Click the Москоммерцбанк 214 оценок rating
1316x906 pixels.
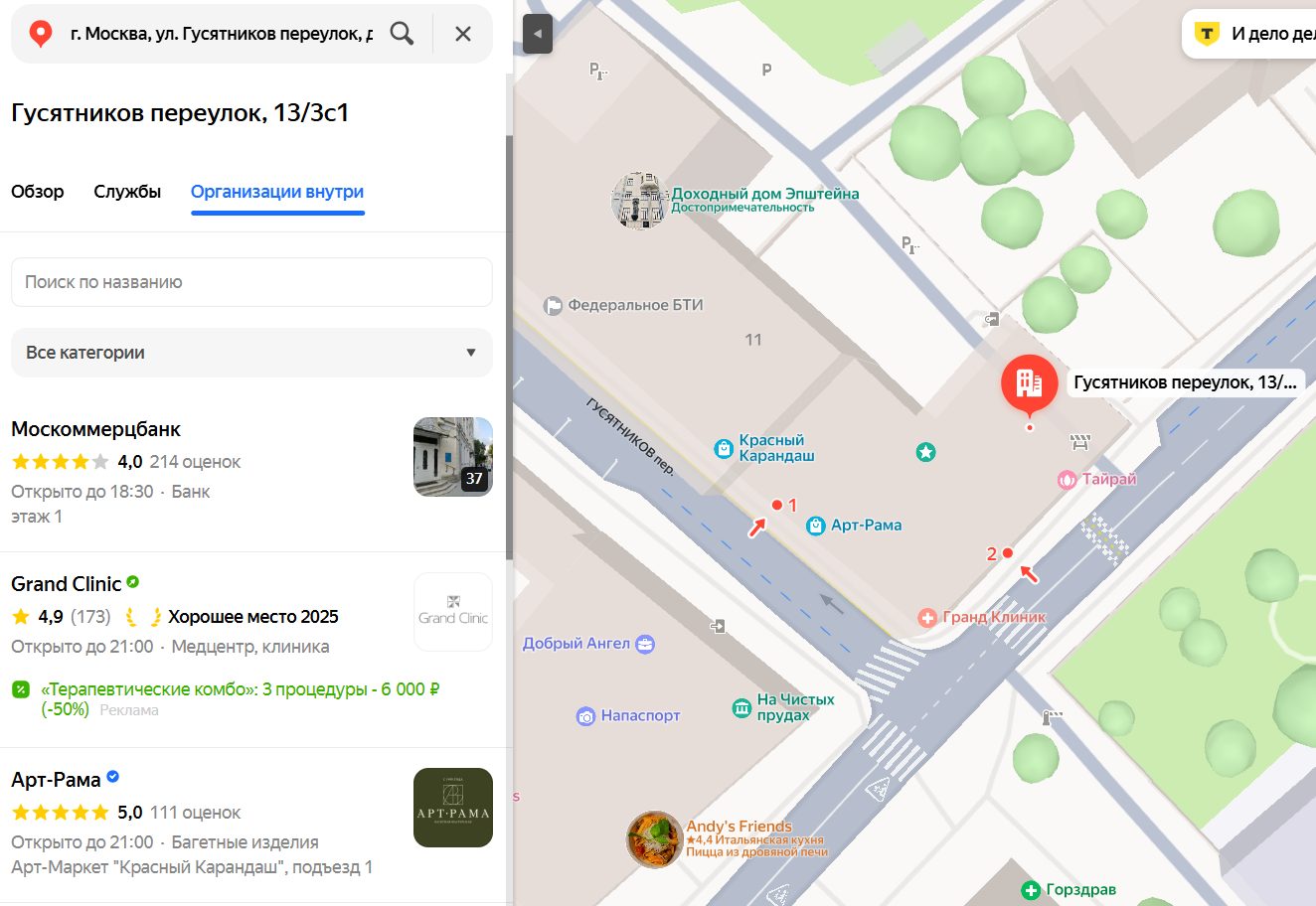click(x=195, y=462)
